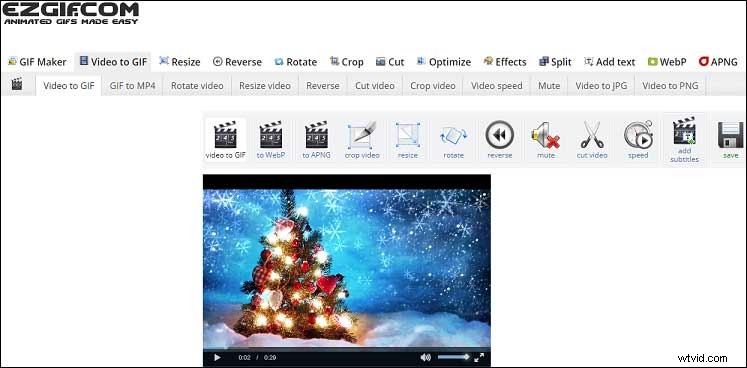Select the mute speaker tool icon
The image size is (747, 368).
tap(546, 140)
